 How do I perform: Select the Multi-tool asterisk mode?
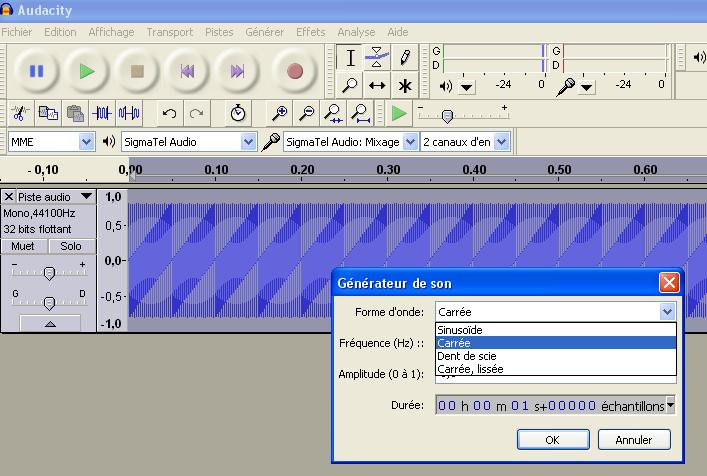click(x=404, y=85)
